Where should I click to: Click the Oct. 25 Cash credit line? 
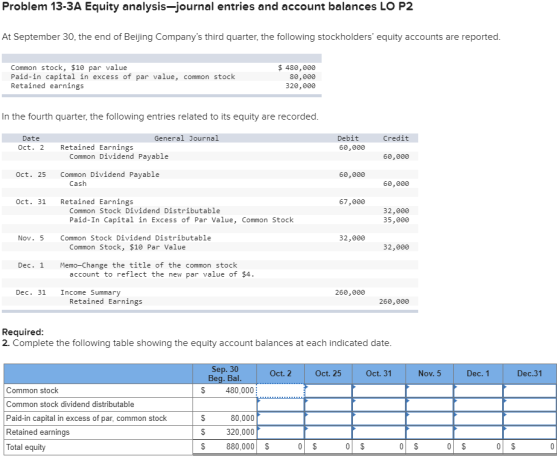[78, 184]
